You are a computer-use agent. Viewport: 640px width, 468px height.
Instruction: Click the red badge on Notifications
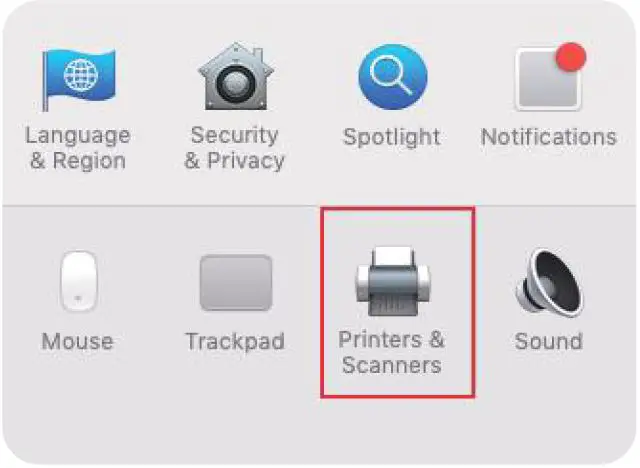pos(571,57)
